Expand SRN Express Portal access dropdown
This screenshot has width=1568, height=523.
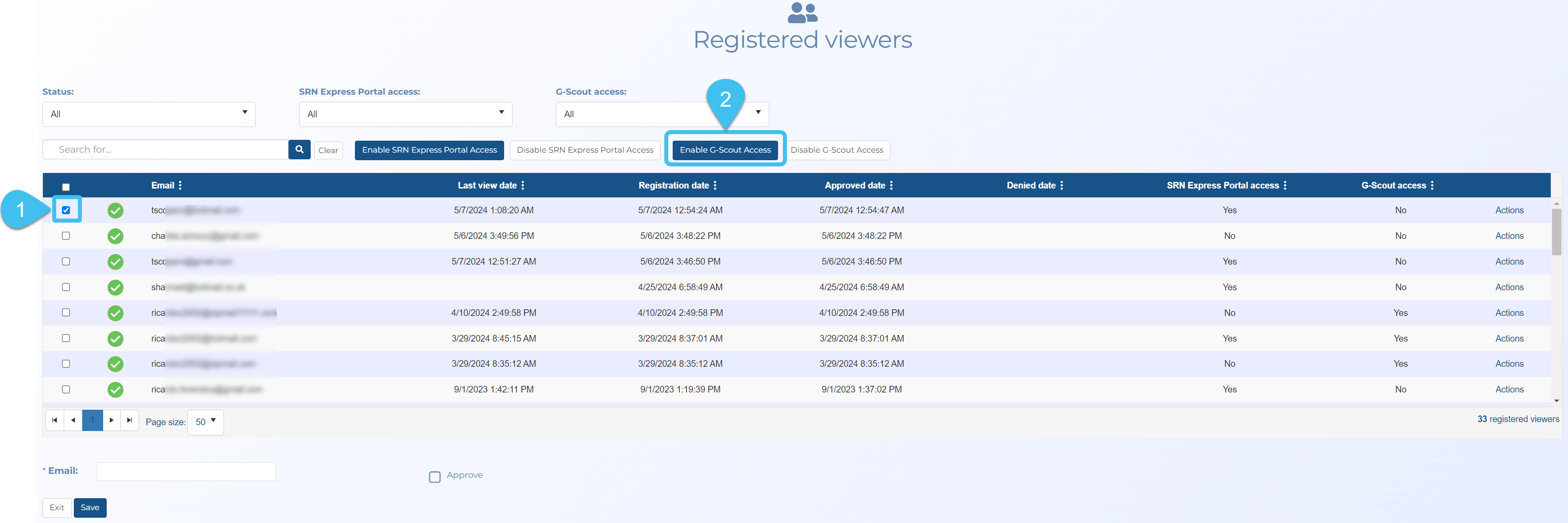[405, 114]
